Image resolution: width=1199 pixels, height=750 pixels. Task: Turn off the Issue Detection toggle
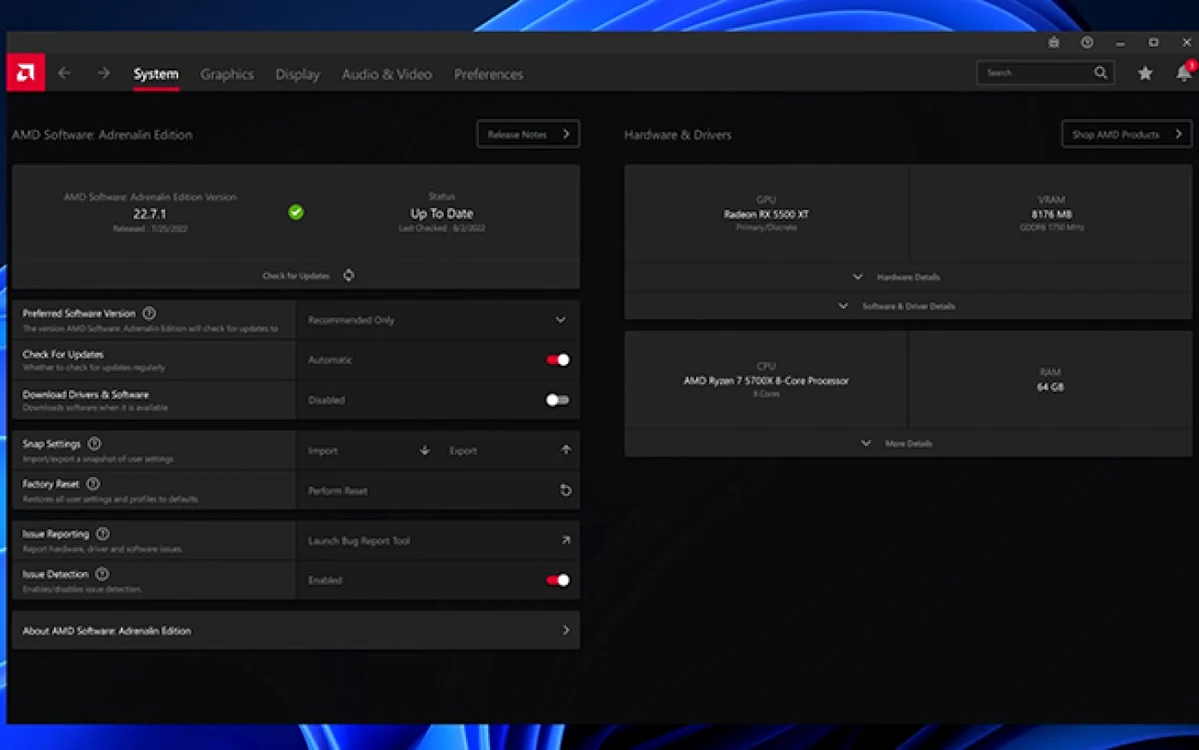[x=557, y=580]
